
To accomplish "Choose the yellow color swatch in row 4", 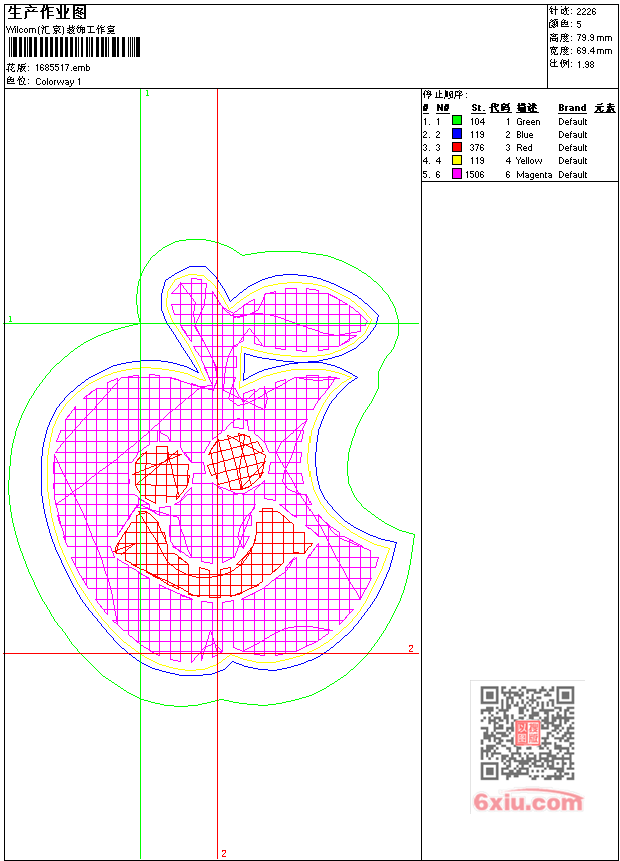I will (x=456, y=160).
